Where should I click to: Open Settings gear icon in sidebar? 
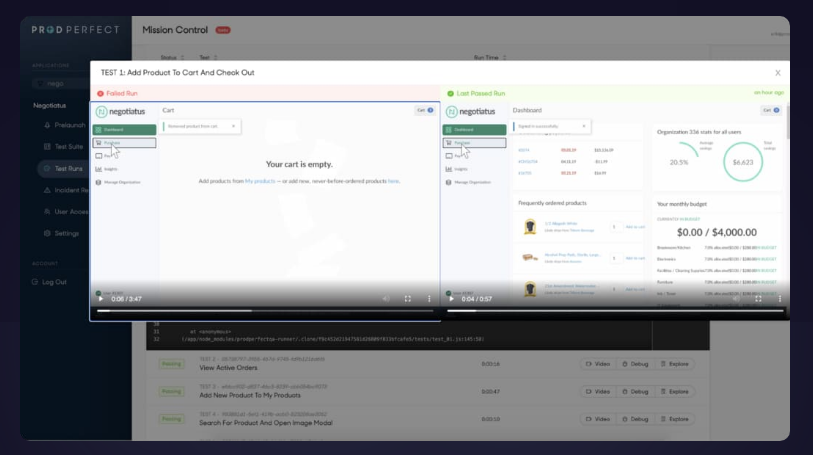pos(47,234)
